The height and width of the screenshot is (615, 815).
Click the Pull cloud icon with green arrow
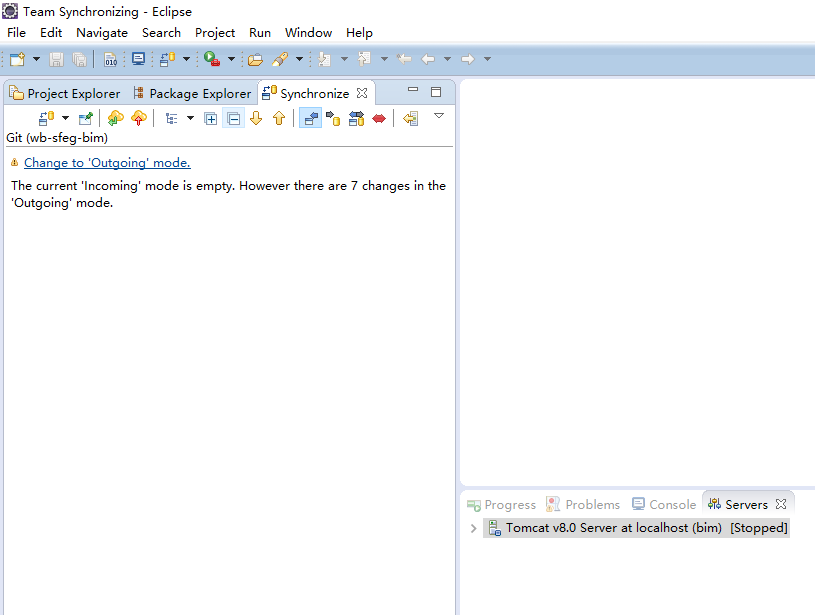point(115,119)
